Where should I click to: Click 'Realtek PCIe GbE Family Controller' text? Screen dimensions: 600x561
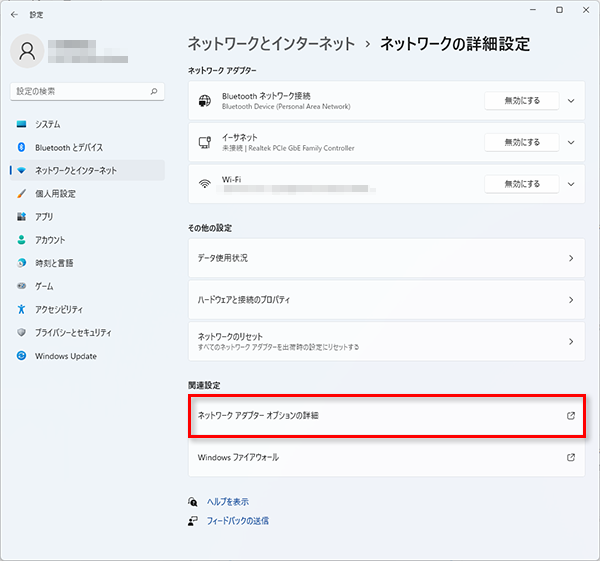302,148
